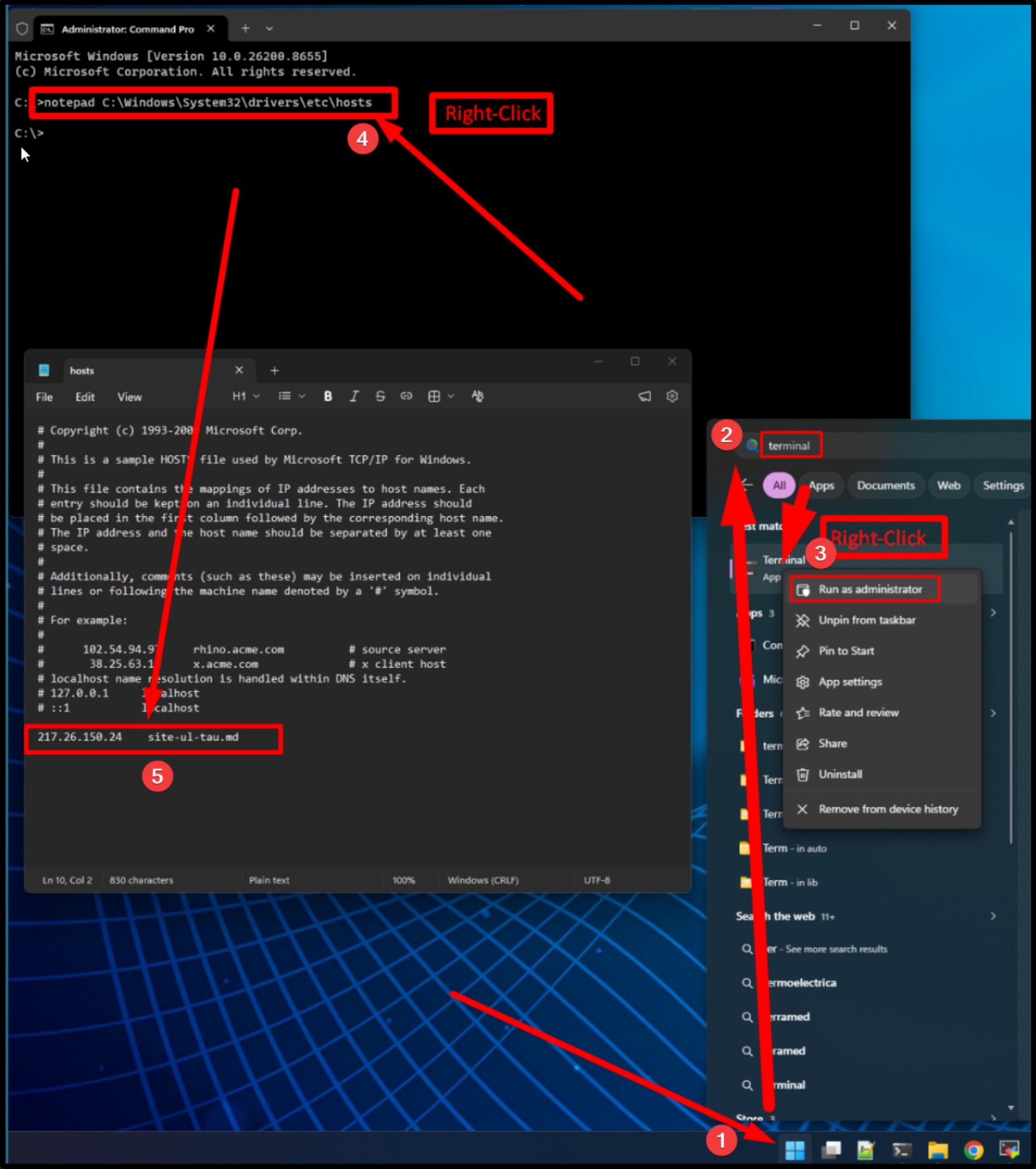Screen dimensions: 1036x1169
Task: Open File Explorer from the taskbar
Action: click(x=937, y=1149)
